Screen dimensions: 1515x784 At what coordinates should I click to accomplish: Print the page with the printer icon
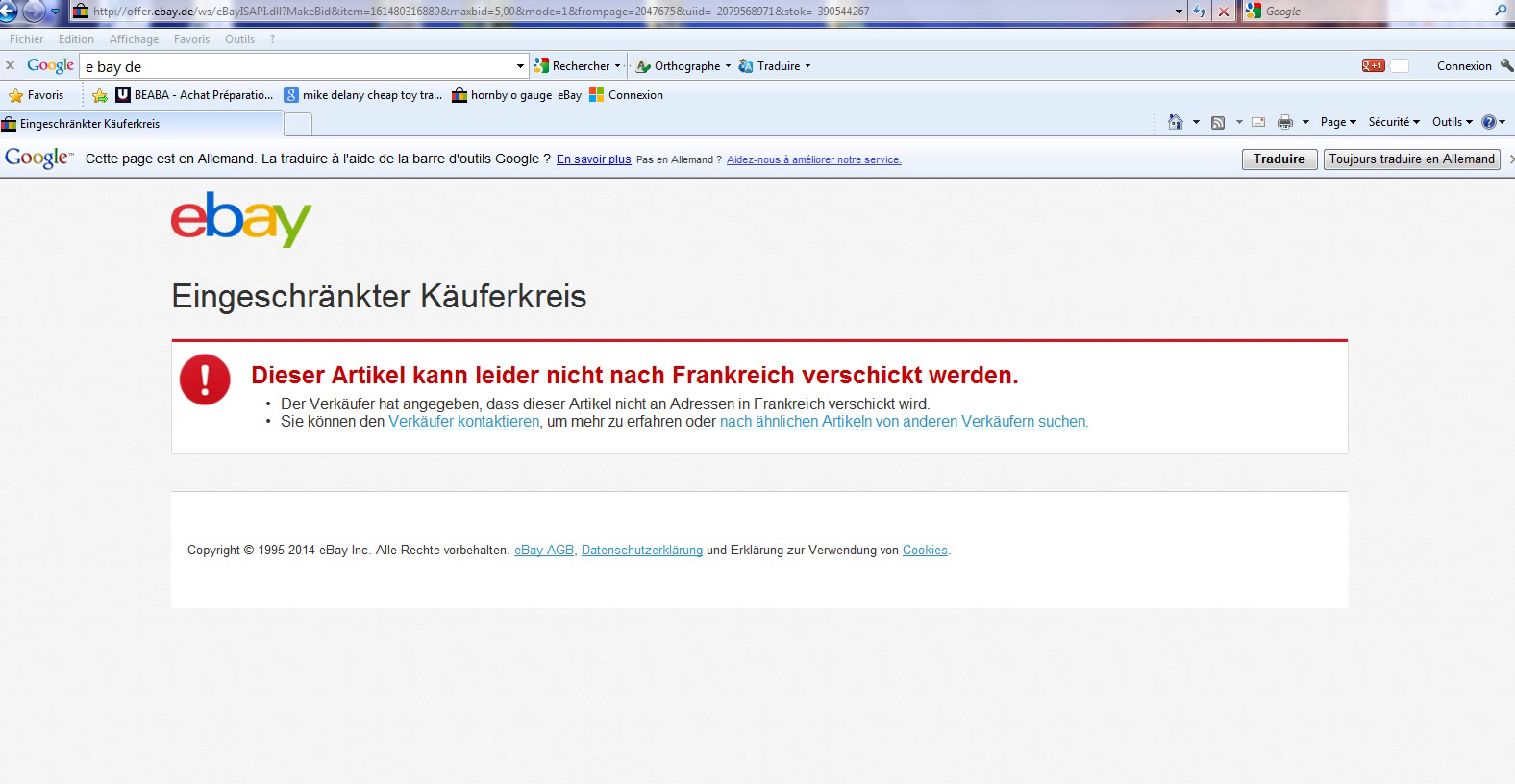coord(1285,122)
